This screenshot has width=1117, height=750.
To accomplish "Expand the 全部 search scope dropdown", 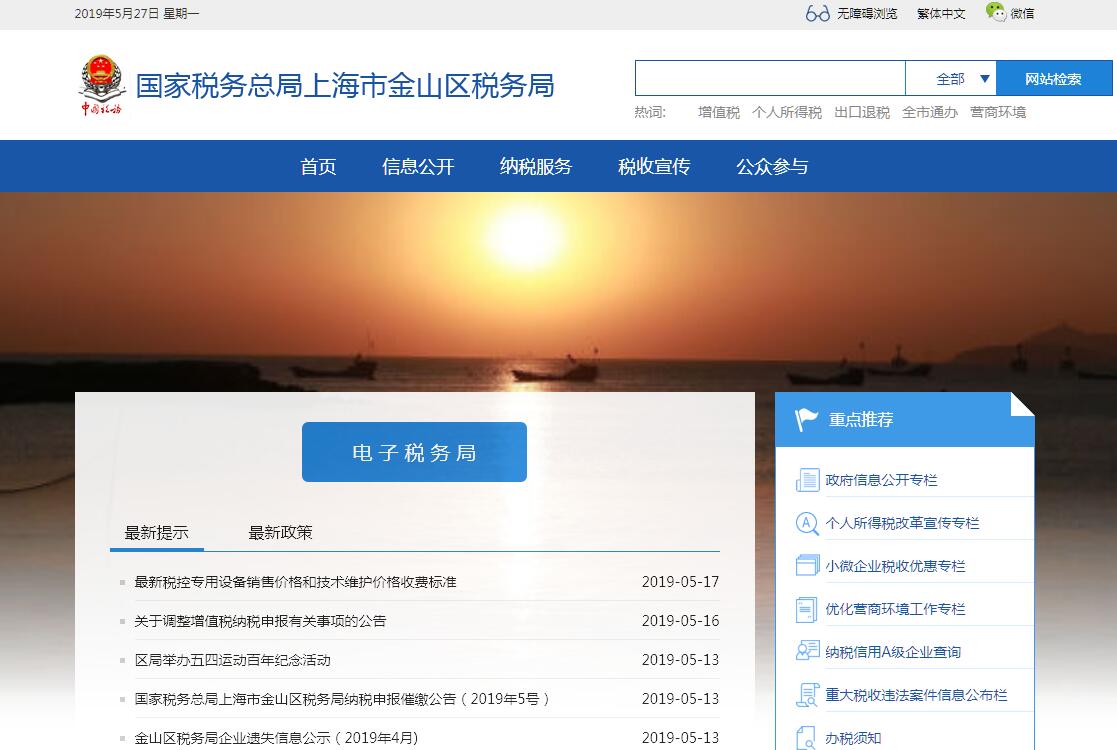I will 963,79.
